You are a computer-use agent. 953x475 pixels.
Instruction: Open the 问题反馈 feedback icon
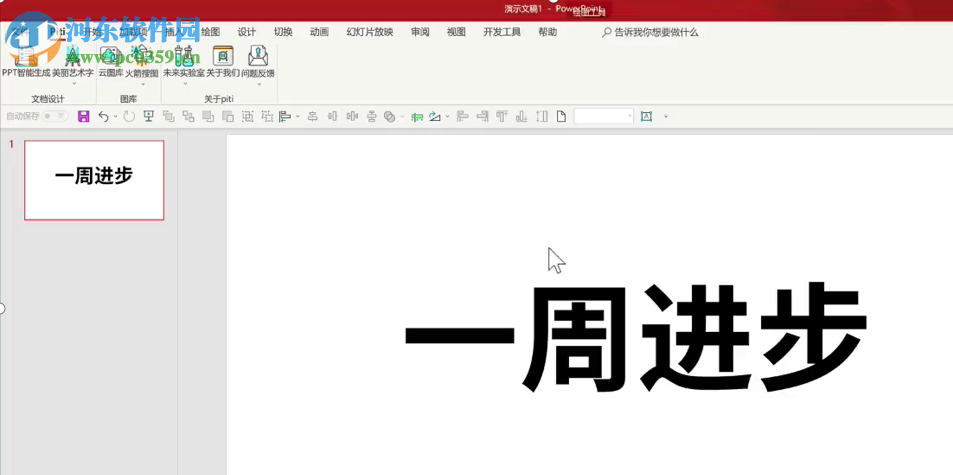[x=258, y=61]
